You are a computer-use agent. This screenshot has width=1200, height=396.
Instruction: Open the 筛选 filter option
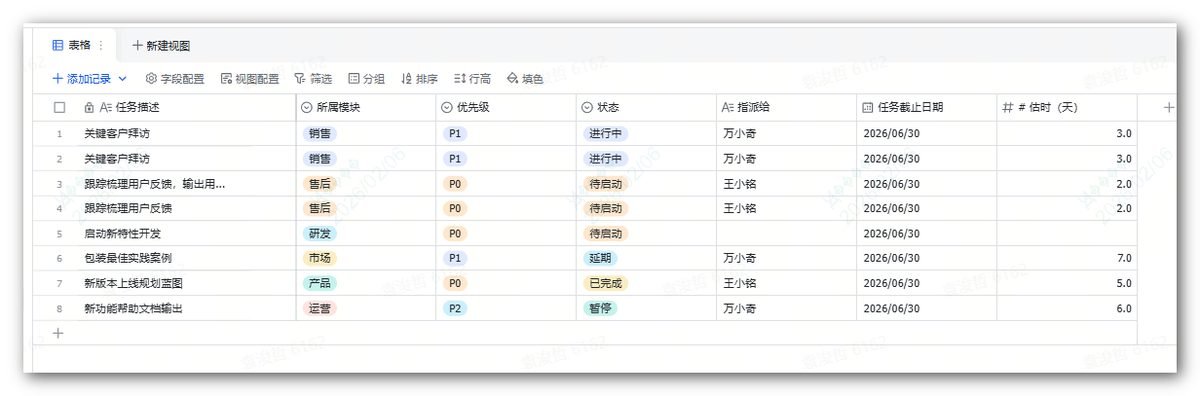pyautogui.click(x=313, y=78)
